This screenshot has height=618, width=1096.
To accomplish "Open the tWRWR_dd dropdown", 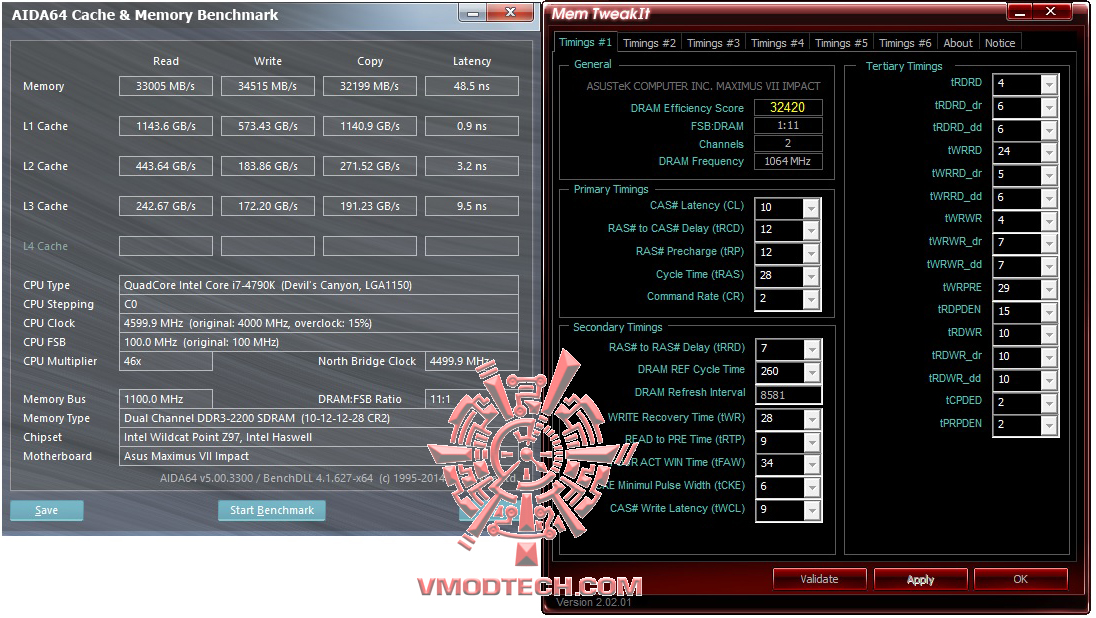I will pyautogui.click(x=1048, y=266).
